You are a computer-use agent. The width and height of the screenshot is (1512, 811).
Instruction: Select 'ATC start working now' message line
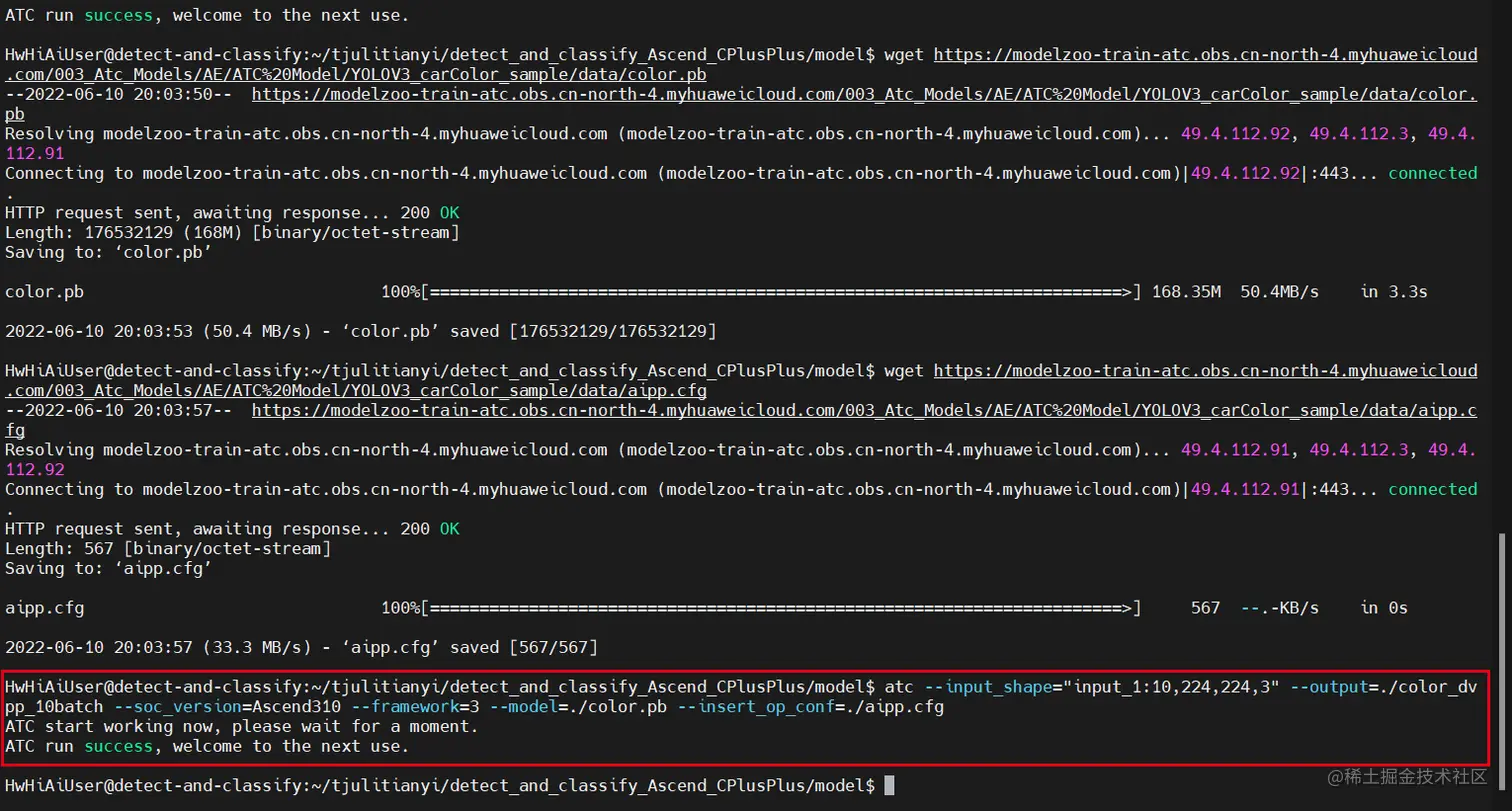click(242, 727)
